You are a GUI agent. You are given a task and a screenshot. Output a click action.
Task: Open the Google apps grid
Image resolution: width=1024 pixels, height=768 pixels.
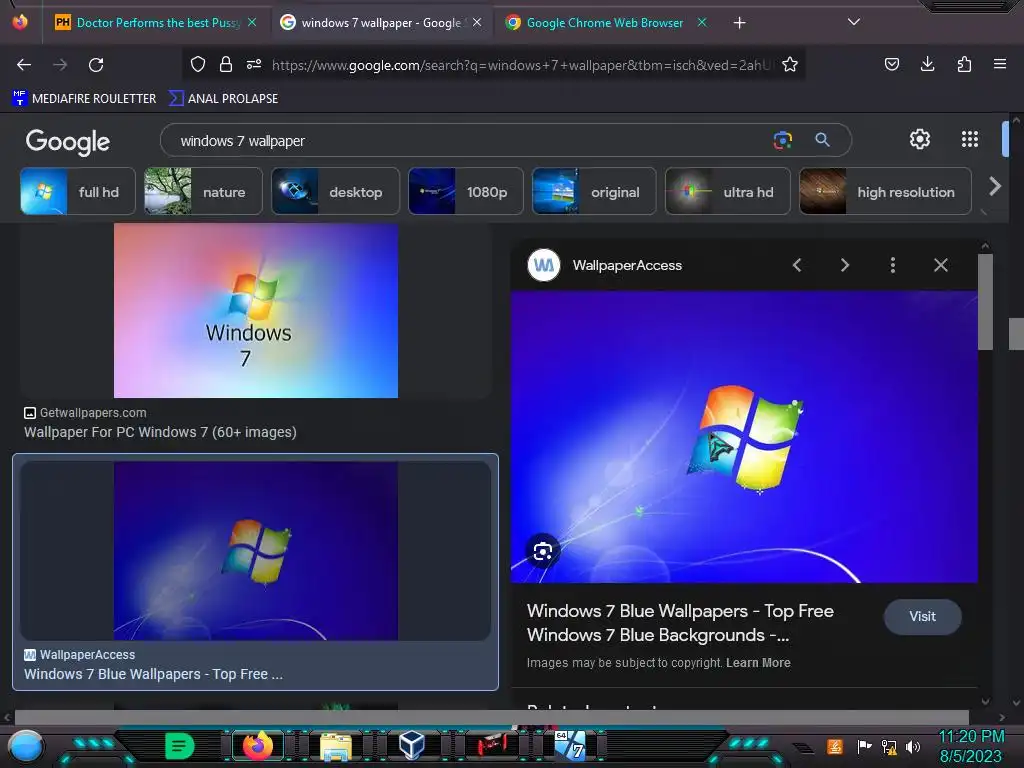tap(970, 139)
